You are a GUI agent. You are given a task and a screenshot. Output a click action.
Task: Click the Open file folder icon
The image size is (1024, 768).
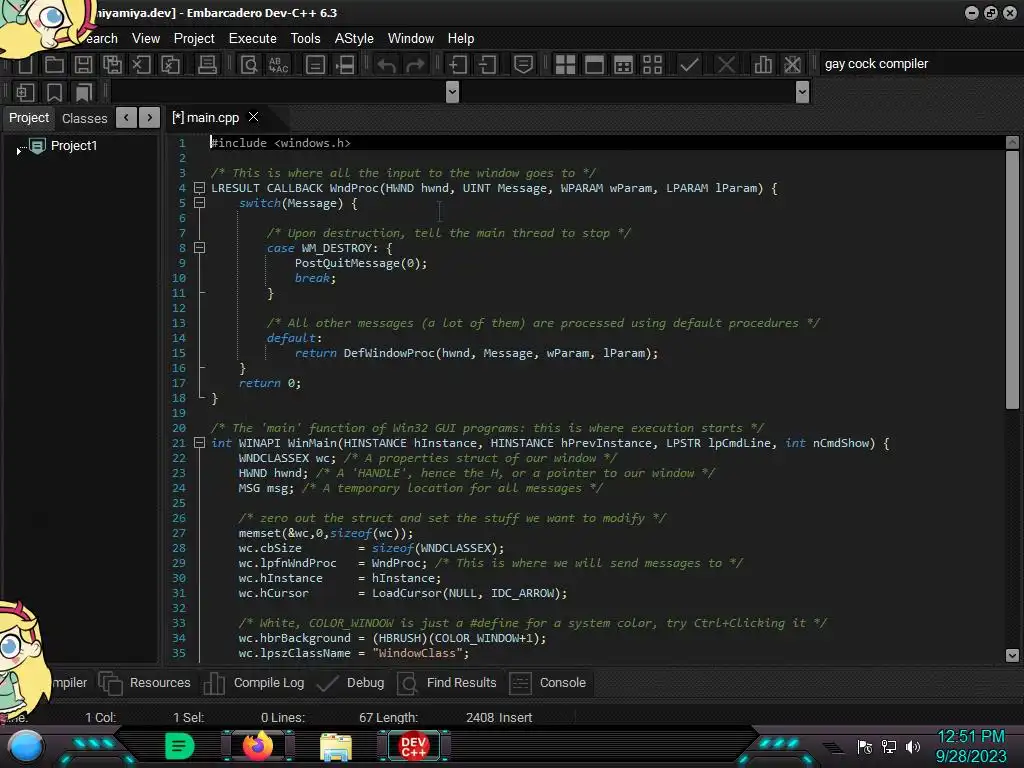pyautogui.click(x=54, y=64)
